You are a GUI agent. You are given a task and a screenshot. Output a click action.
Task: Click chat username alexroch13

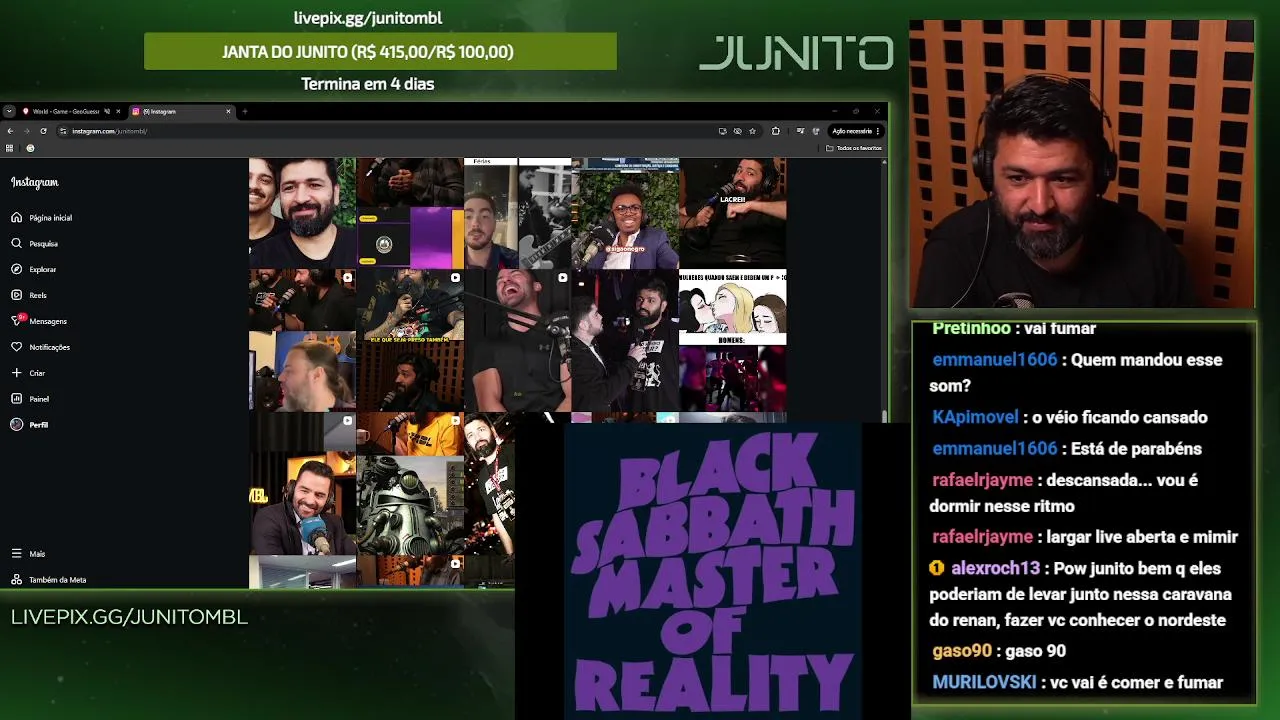[995, 568]
